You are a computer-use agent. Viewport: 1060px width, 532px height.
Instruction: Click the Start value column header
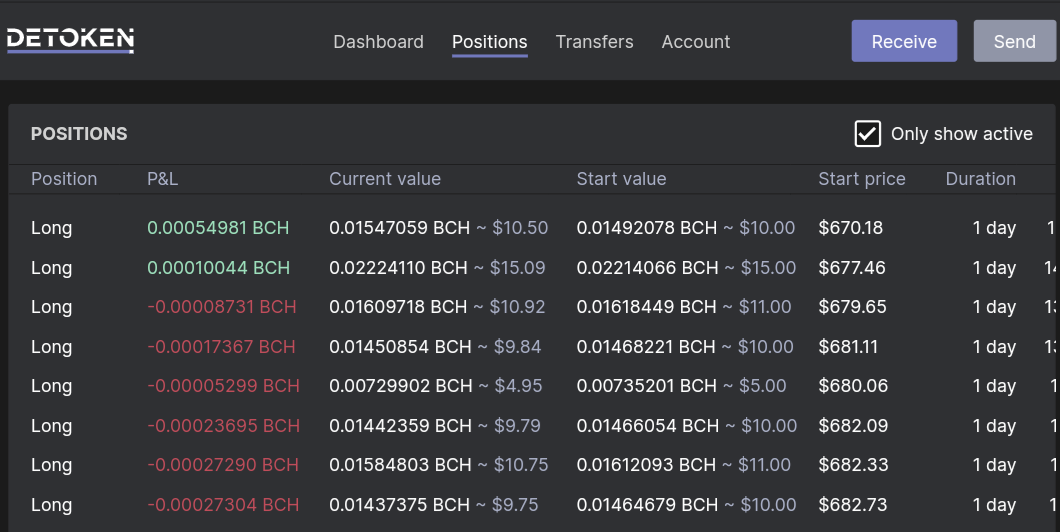tap(621, 179)
